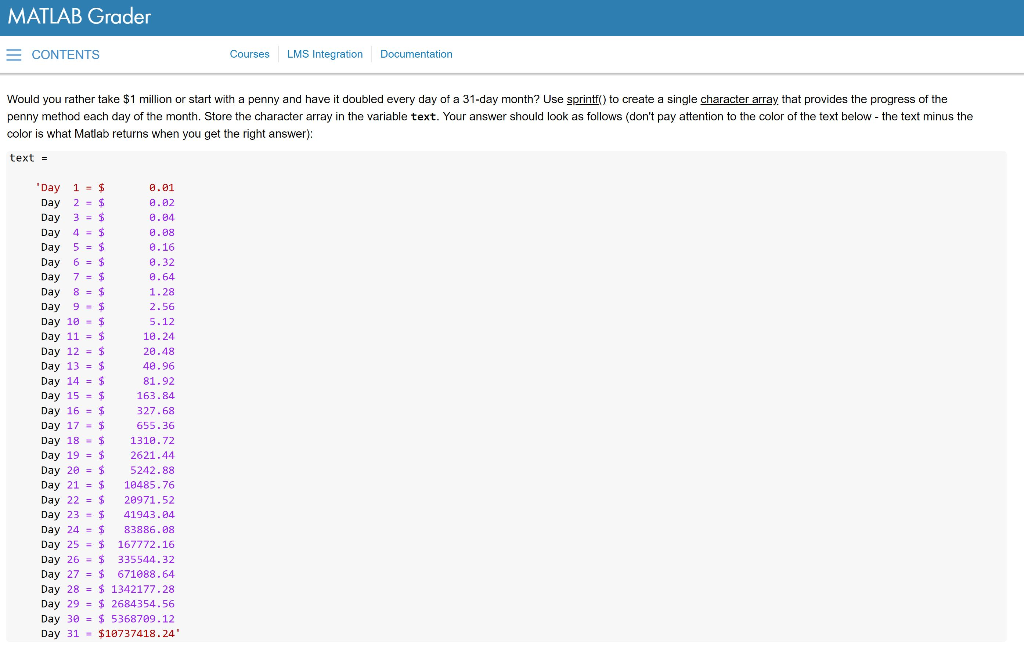Click the blue MATLAB Grader header bar
This screenshot has width=1024, height=661.
point(512,17)
